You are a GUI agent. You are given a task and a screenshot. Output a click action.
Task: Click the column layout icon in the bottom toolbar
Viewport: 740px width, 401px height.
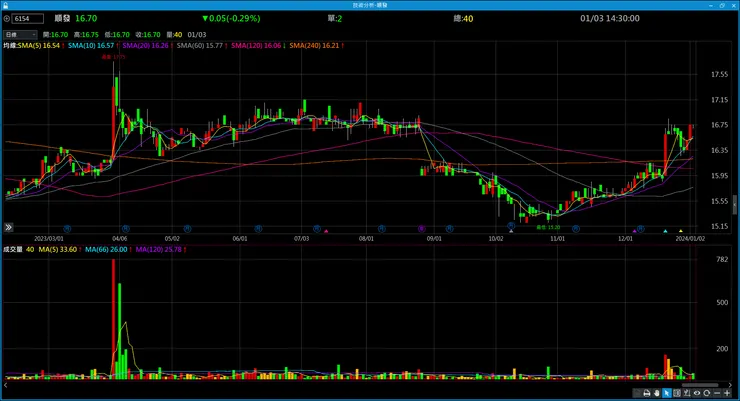677,393
